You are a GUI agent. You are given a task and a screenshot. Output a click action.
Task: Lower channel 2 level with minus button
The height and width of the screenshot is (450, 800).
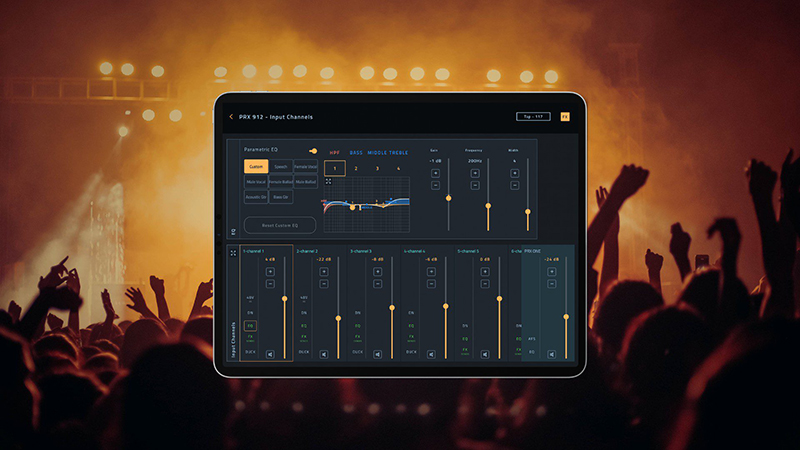tap(324, 284)
